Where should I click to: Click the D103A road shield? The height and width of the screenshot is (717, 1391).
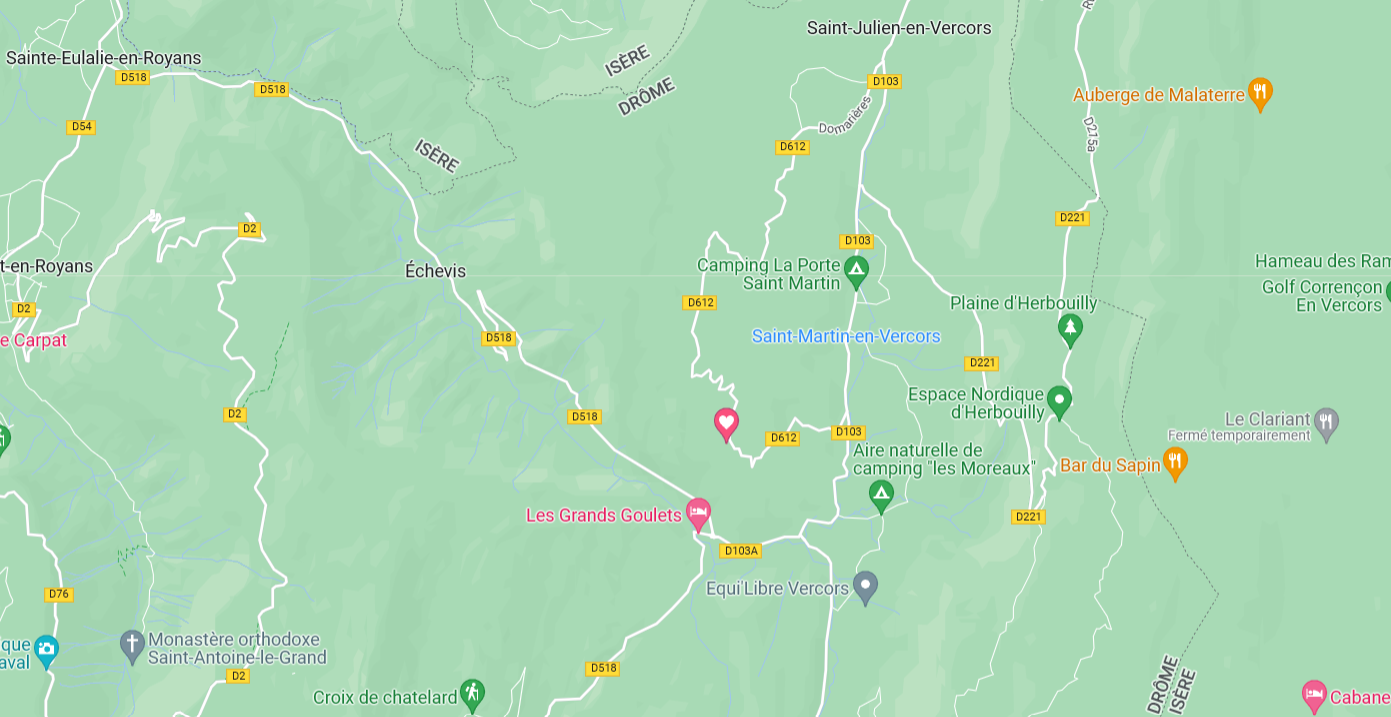pyautogui.click(x=740, y=550)
